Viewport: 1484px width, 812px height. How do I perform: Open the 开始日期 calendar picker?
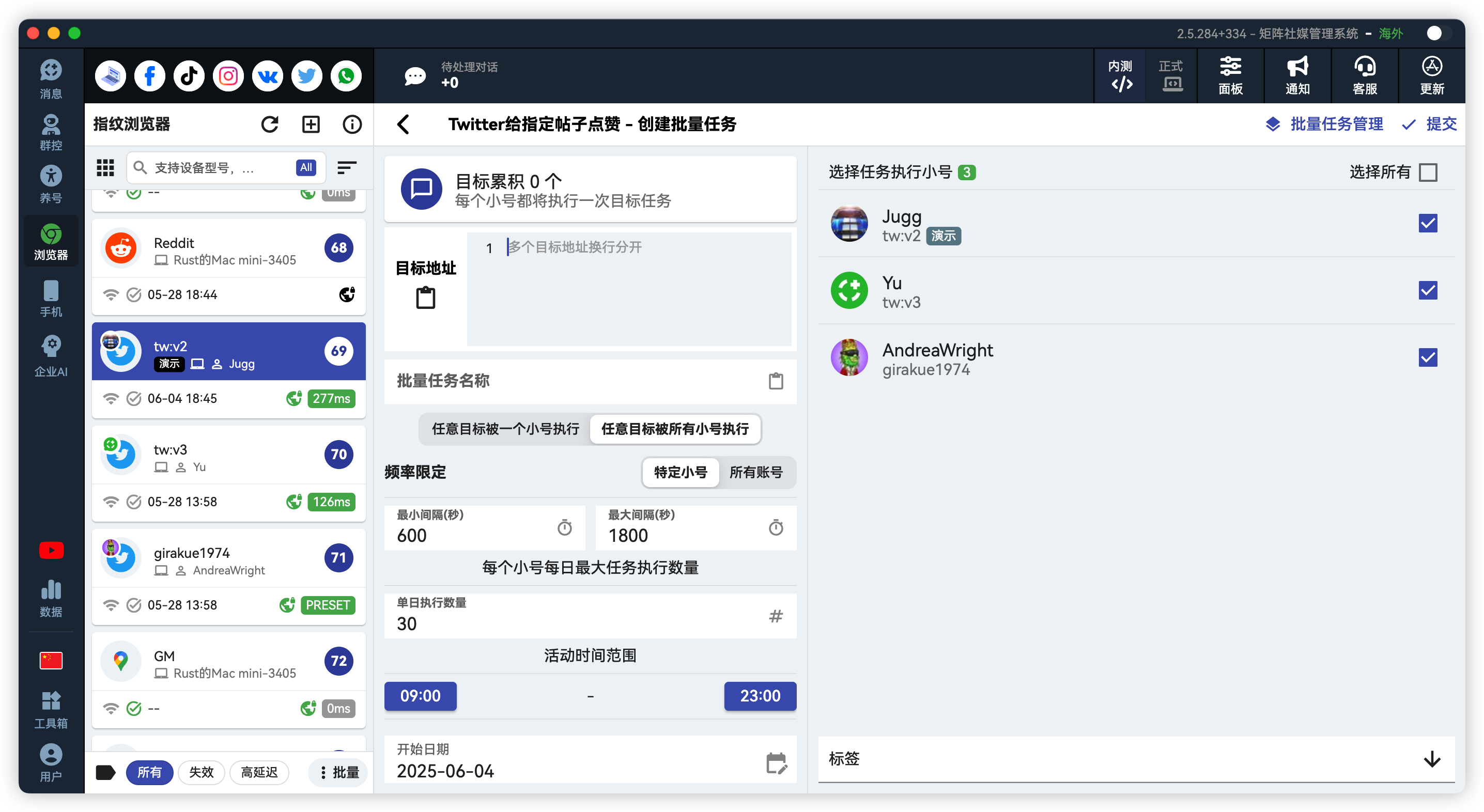pyautogui.click(x=776, y=762)
